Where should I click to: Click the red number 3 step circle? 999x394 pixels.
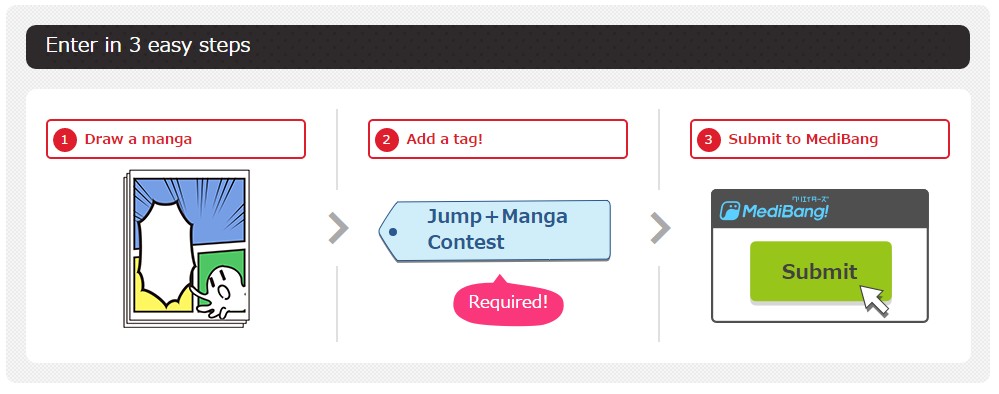708,140
